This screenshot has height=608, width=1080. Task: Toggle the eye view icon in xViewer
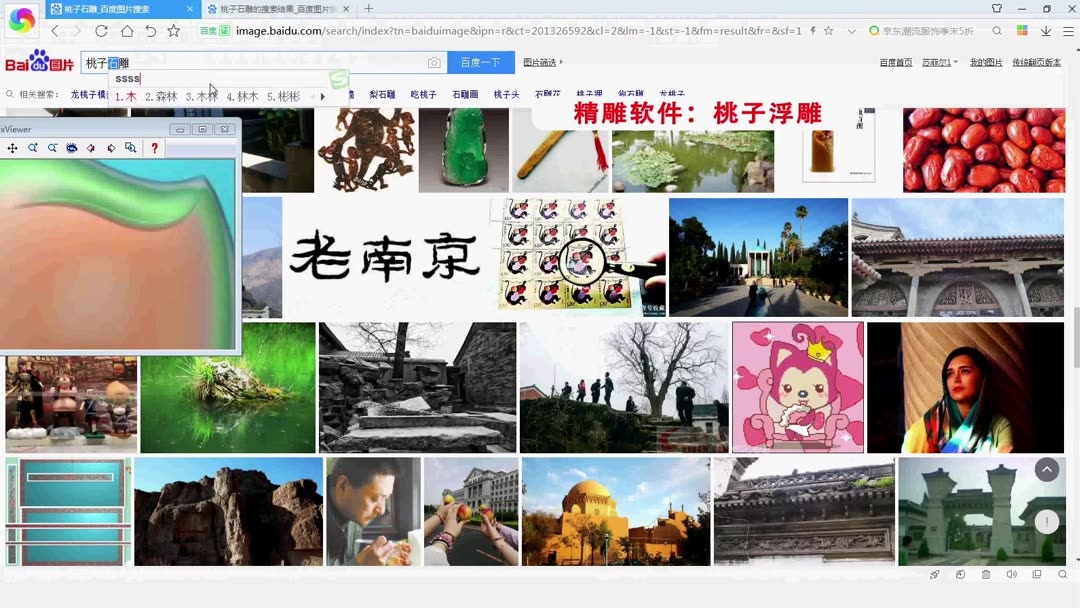point(72,147)
